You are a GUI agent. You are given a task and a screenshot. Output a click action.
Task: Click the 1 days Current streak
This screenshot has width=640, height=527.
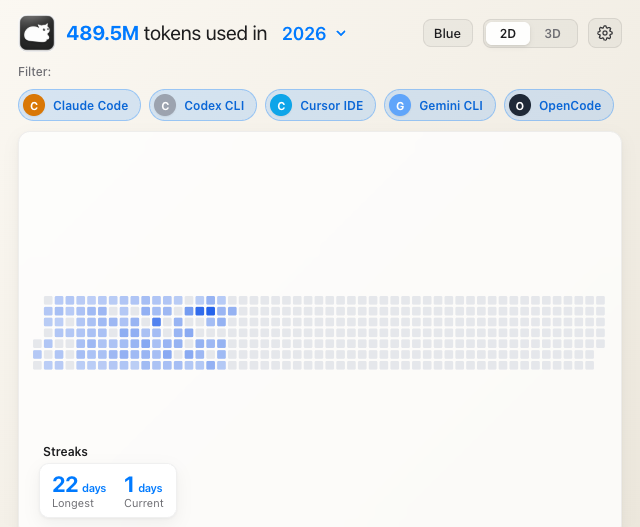click(143, 491)
